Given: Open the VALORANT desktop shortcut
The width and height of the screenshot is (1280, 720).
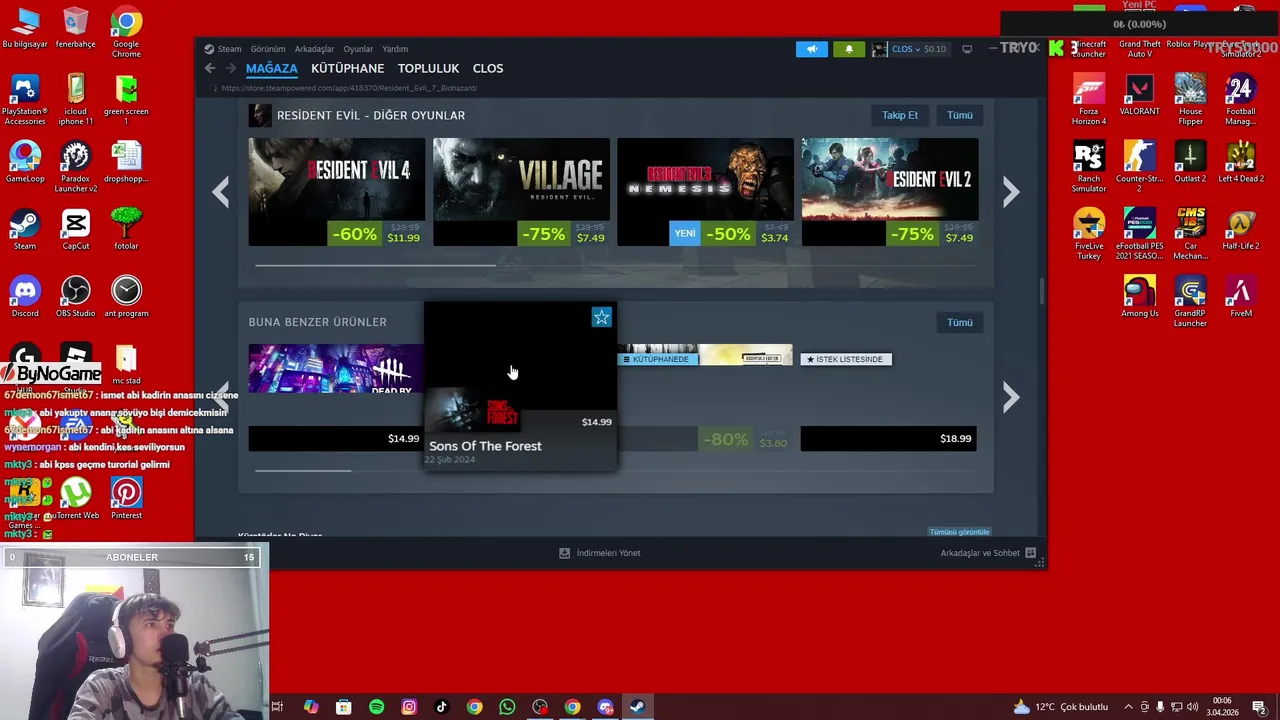Looking at the screenshot, I should tap(1140, 96).
